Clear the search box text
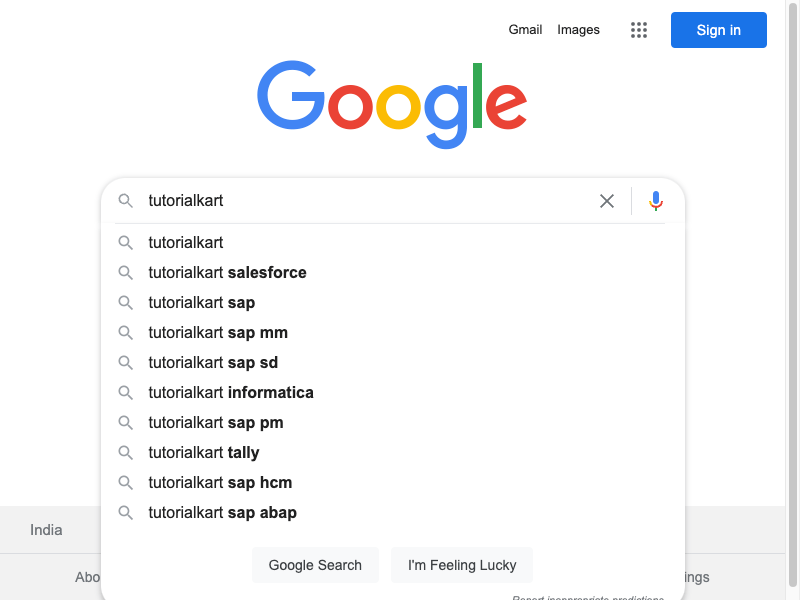The height and width of the screenshot is (600, 800). [607, 201]
